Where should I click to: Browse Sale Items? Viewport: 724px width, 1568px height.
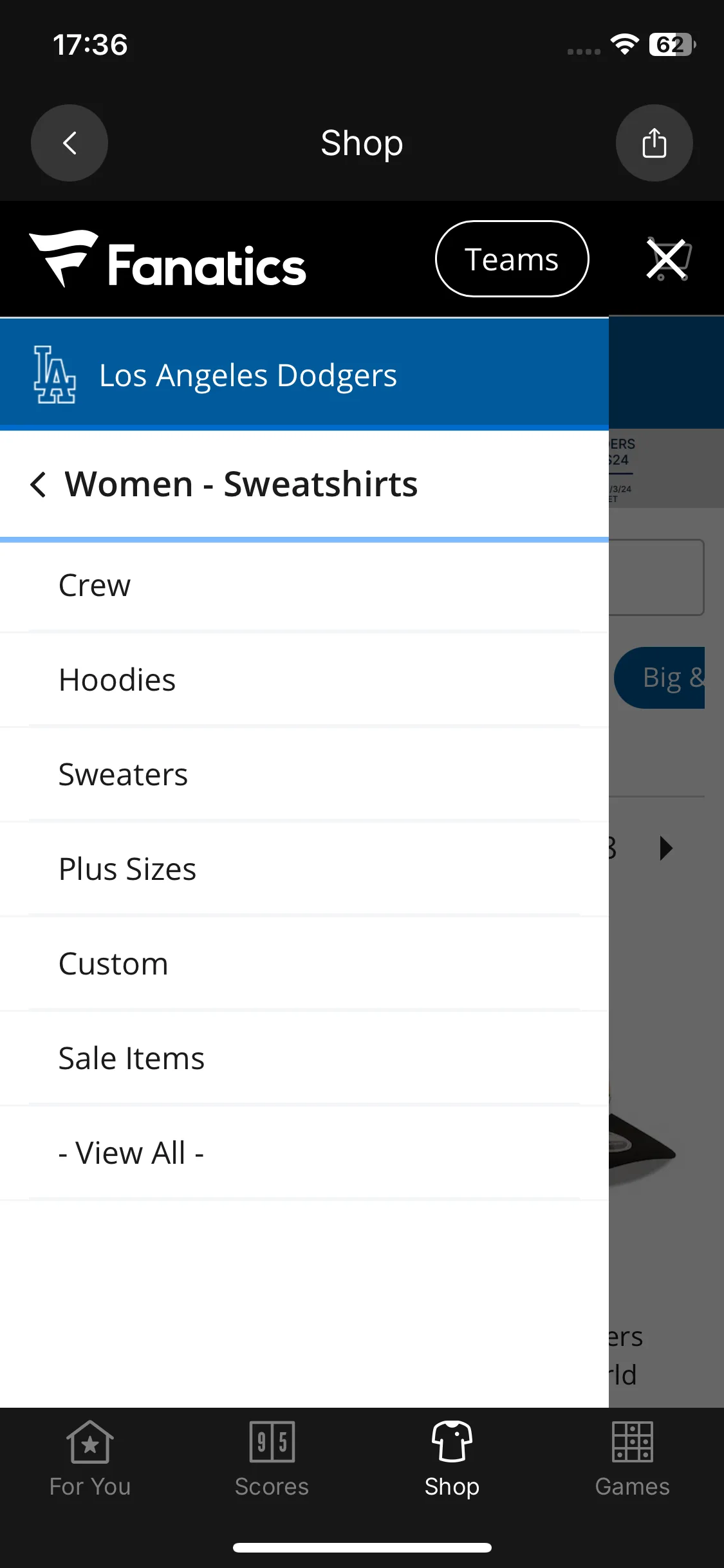tap(304, 1058)
